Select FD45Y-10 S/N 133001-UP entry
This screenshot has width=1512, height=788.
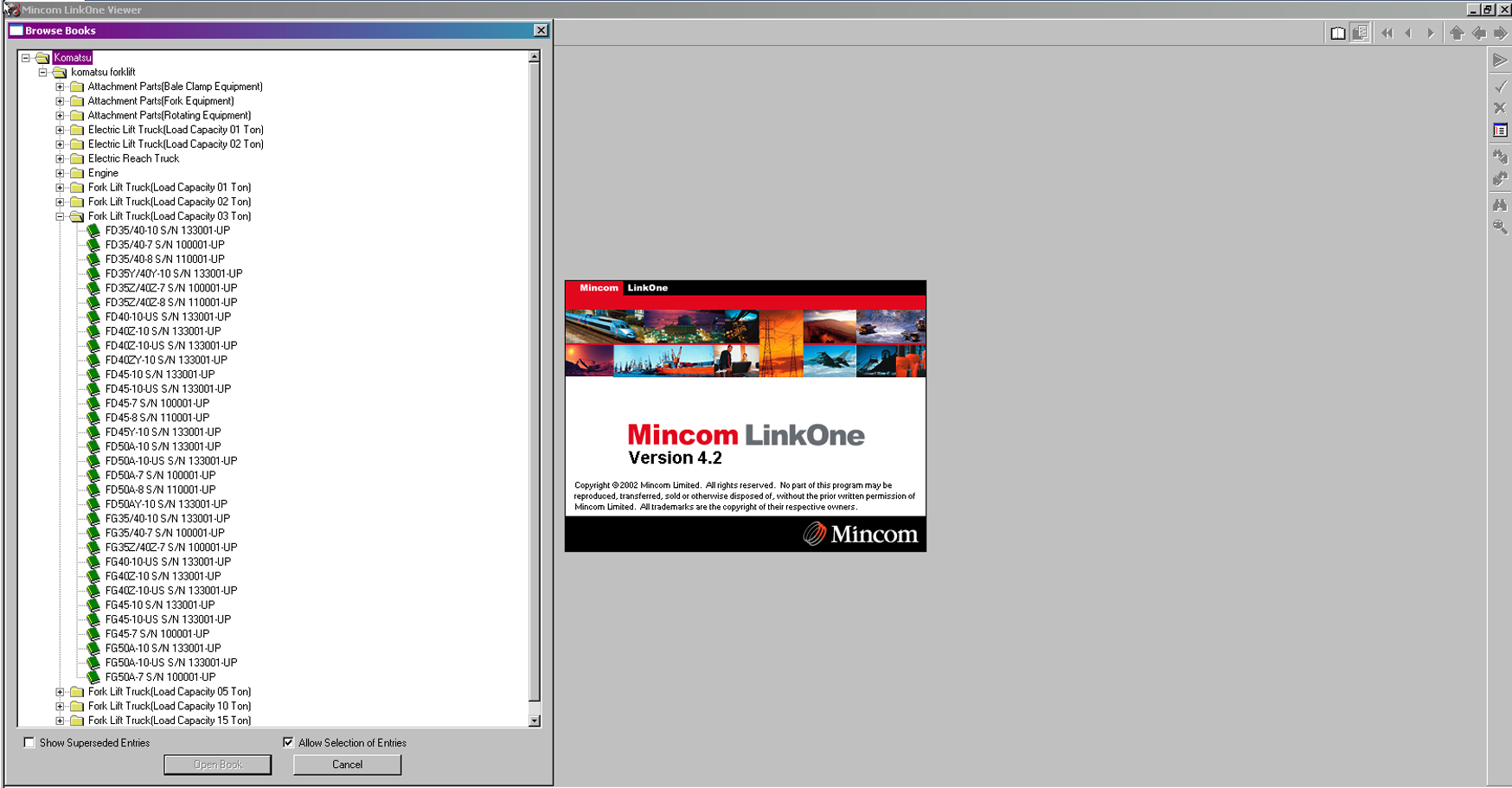163,432
